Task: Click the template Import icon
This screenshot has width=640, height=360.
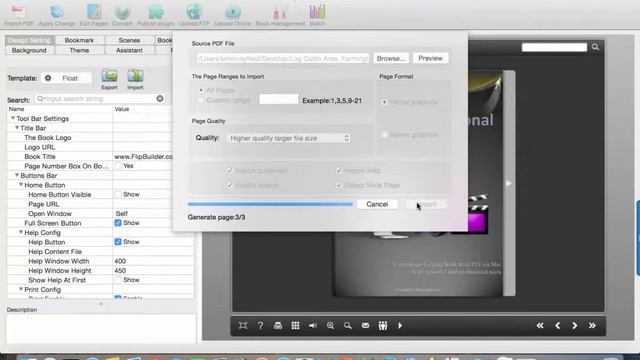Action: 135,76
